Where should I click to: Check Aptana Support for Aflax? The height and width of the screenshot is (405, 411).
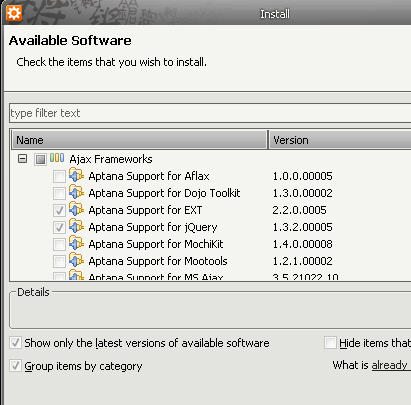(59, 176)
